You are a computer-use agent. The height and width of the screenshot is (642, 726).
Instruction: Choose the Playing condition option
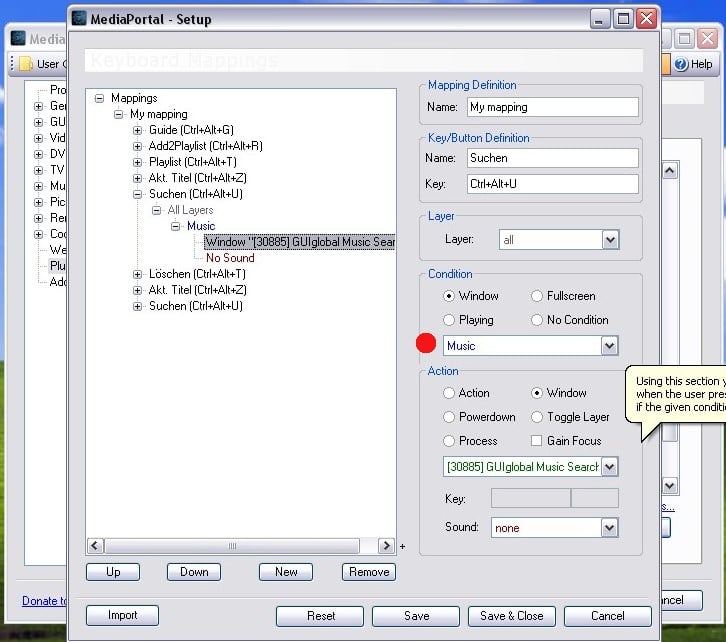tap(449, 320)
